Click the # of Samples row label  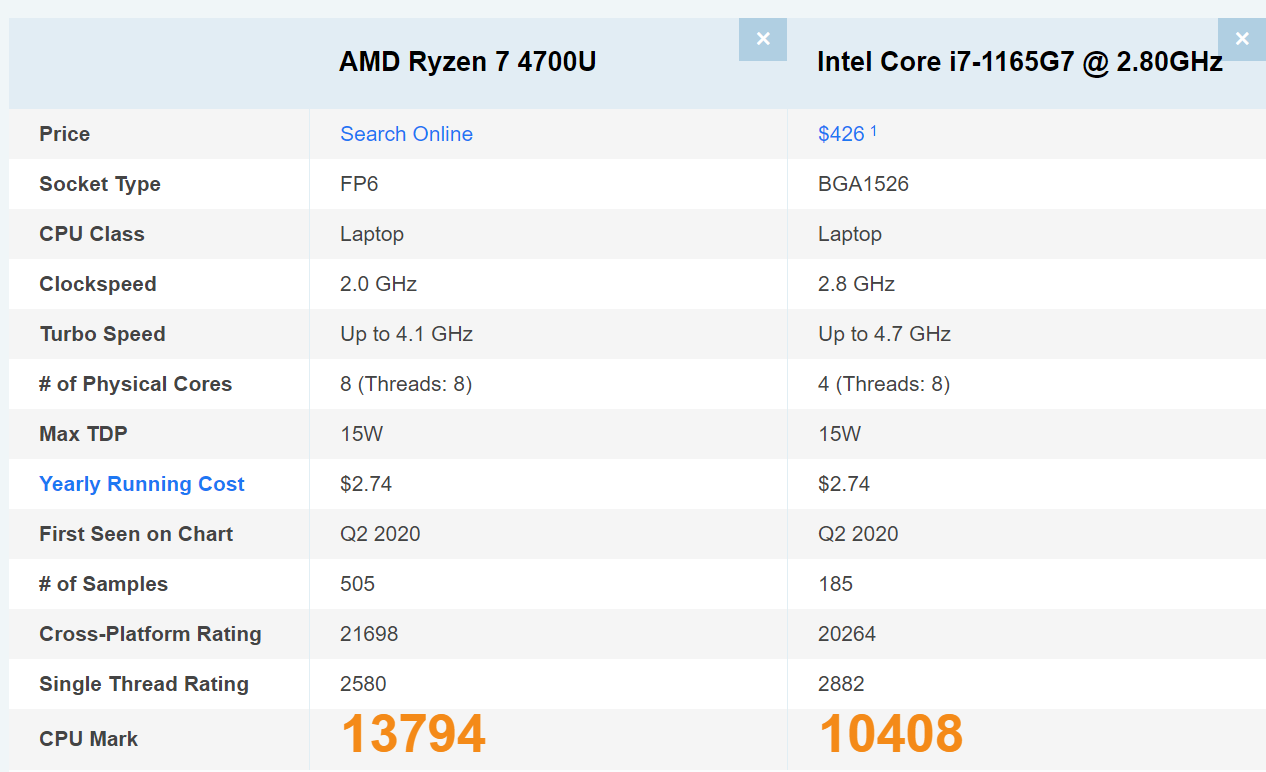pos(103,584)
